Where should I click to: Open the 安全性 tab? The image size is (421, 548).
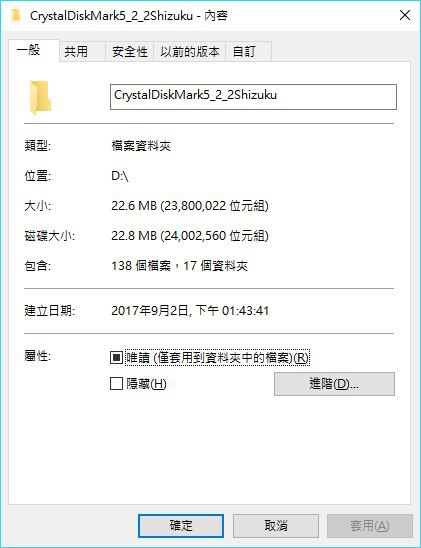[x=130, y=52]
